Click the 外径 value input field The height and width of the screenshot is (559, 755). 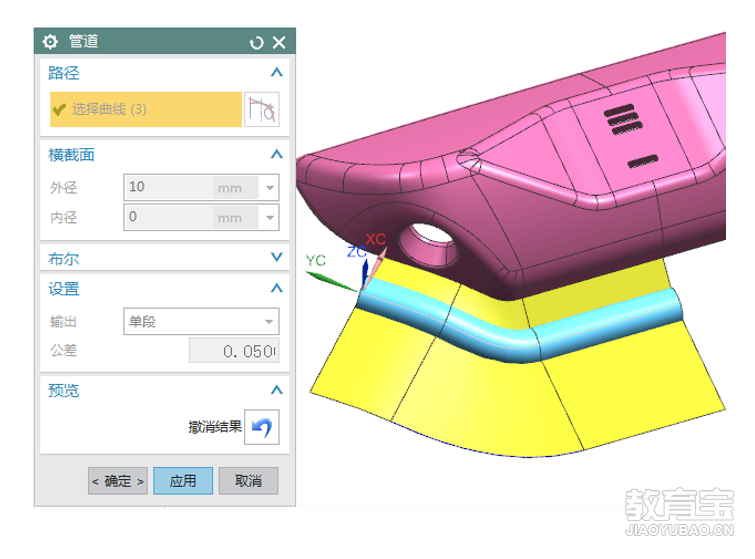click(169, 187)
